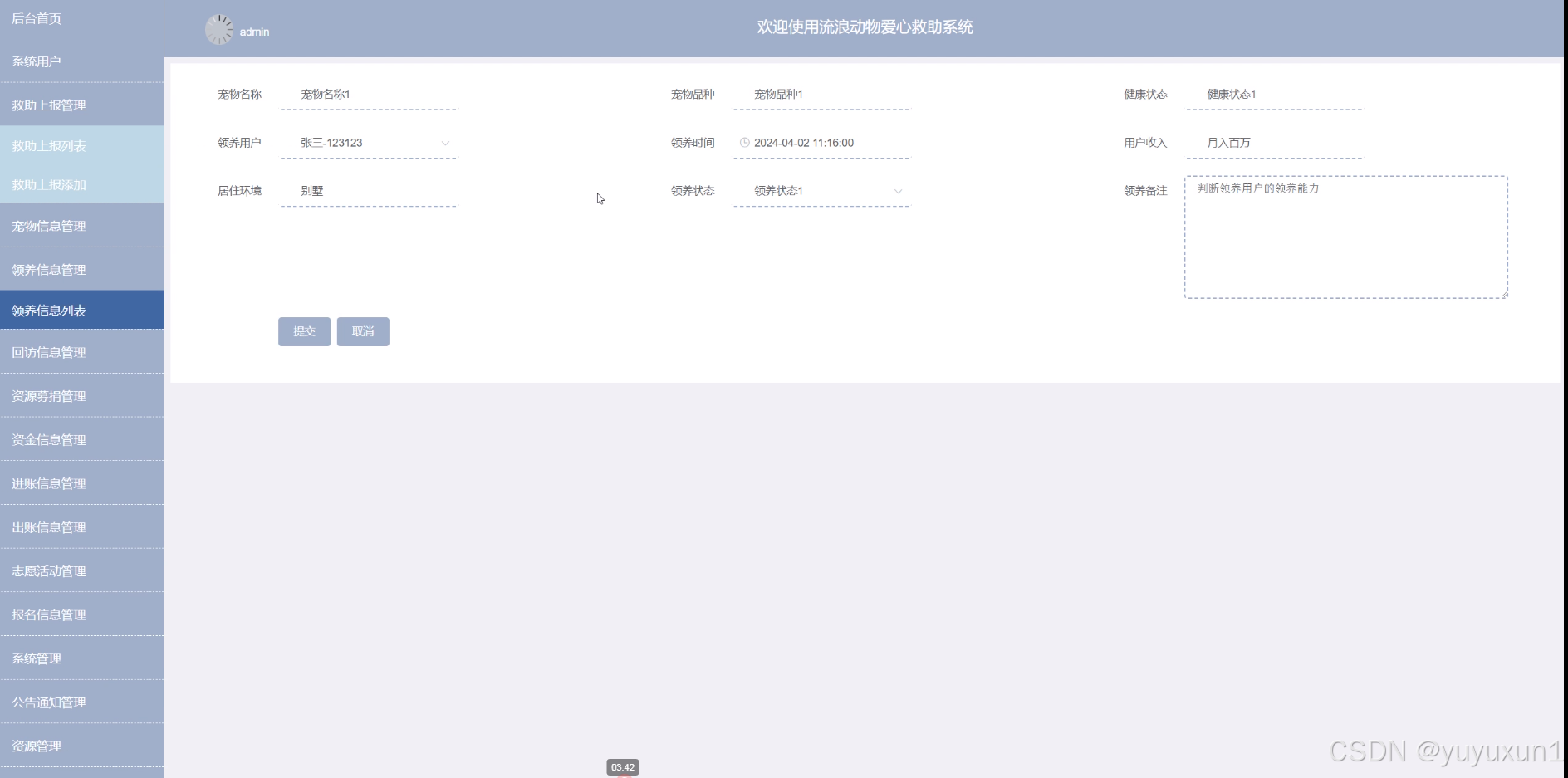This screenshot has width=1568, height=778.
Task: Click the 居住环境 input field
Action: point(369,191)
